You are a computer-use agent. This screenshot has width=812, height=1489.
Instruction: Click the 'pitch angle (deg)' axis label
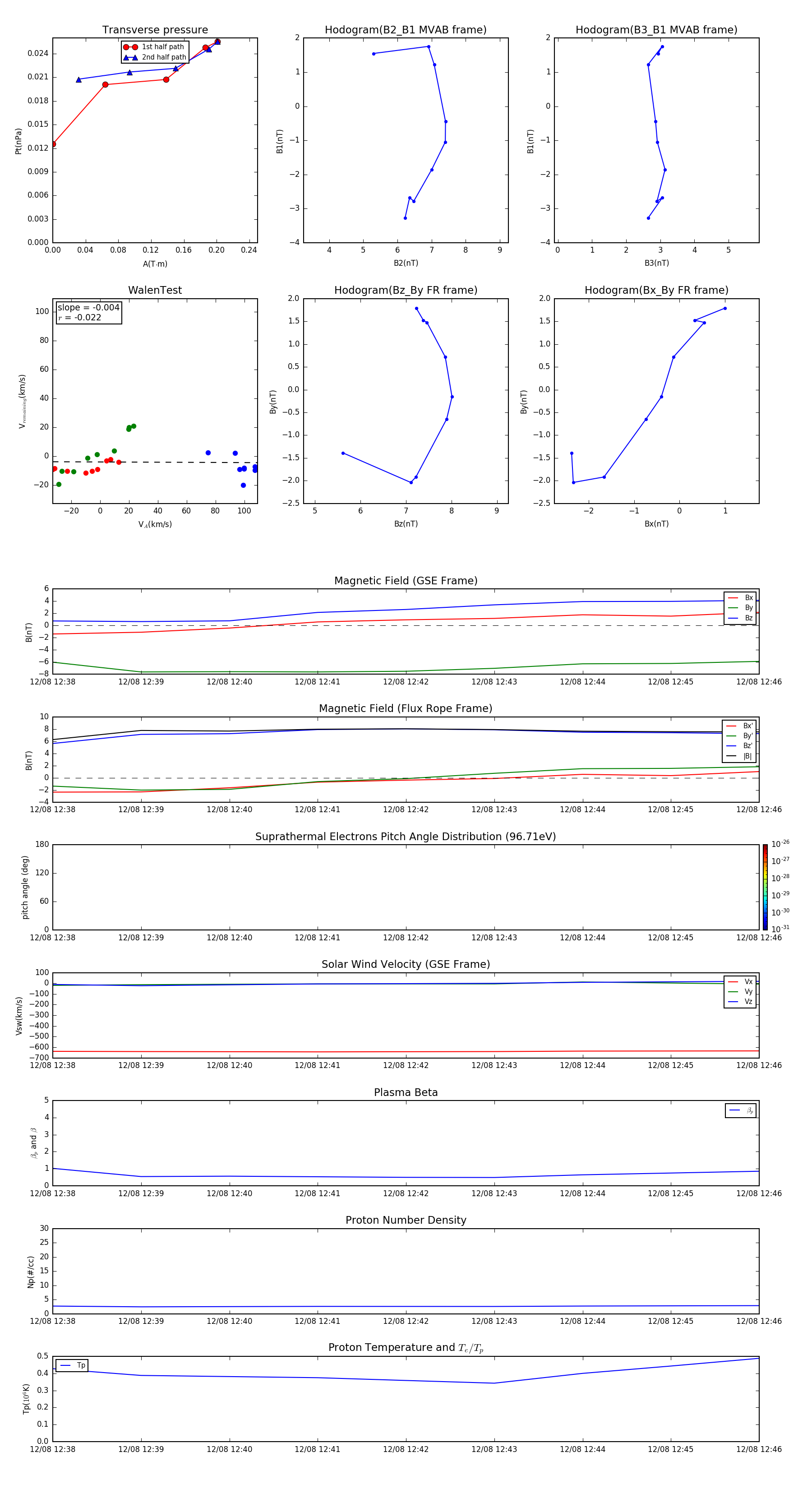(25, 887)
